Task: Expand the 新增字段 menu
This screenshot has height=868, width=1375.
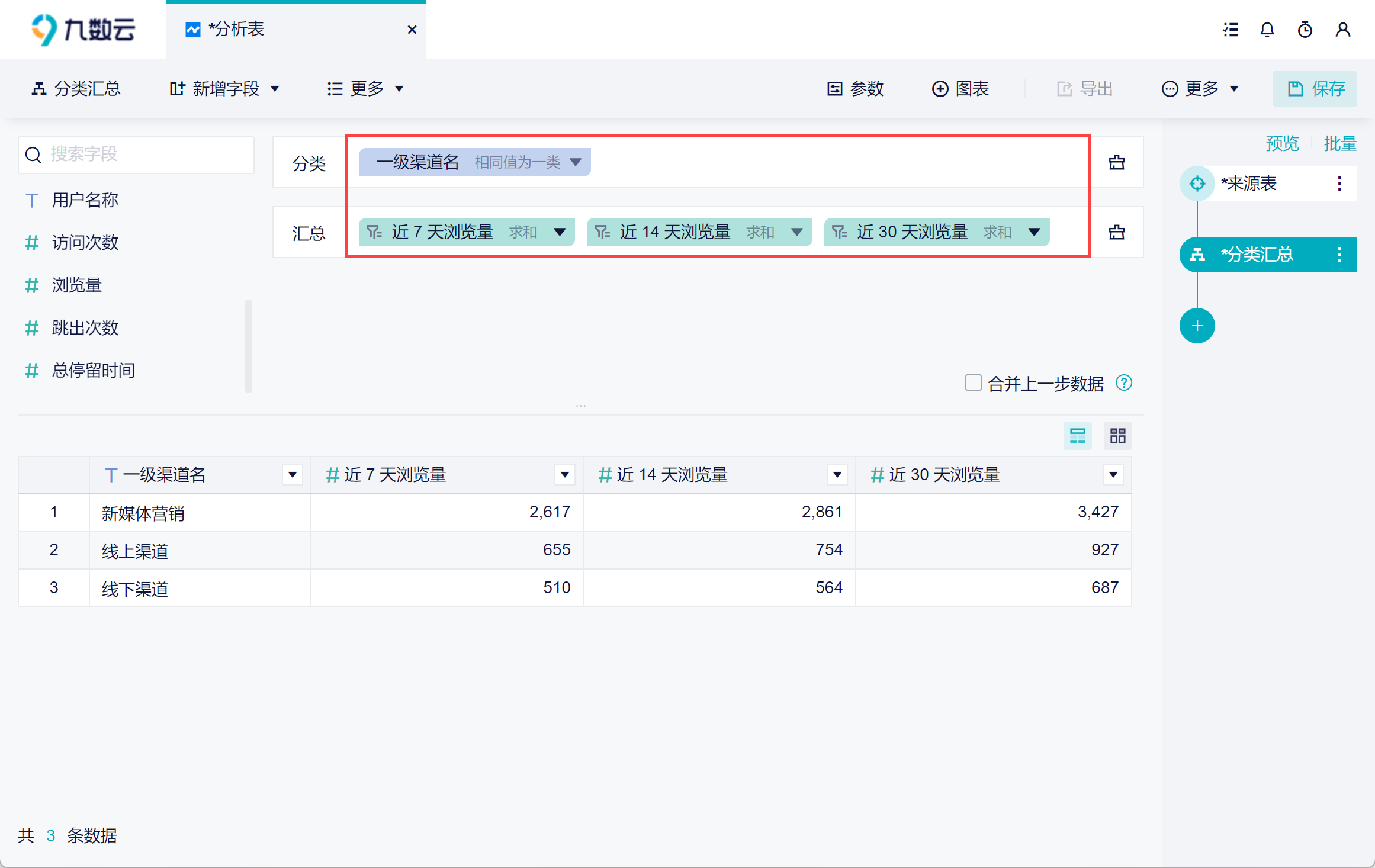Action: tap(224, 89)
